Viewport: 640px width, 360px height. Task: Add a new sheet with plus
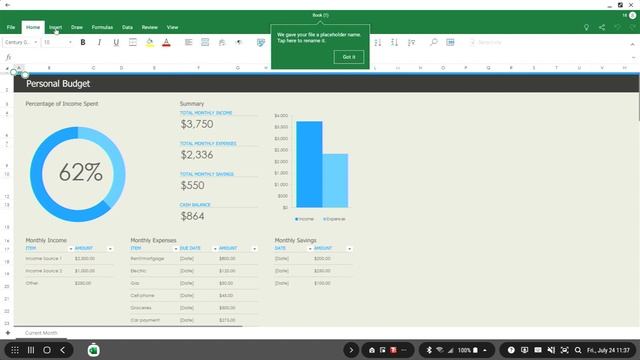(x=8, y=333)
